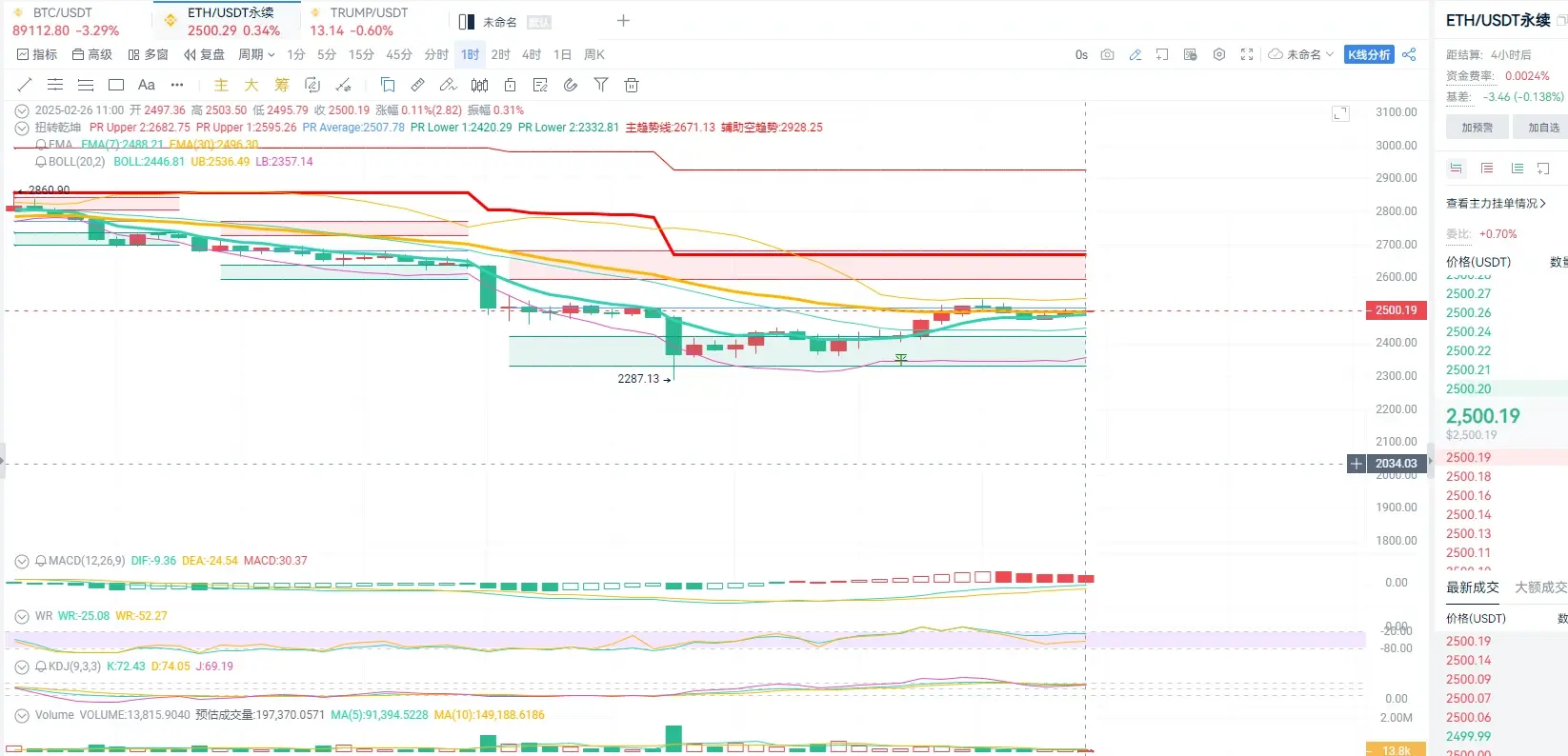This screenshot has width=1568, height=756.
Task: Select the trend line drawing tool
Action: tap(25, 85)
